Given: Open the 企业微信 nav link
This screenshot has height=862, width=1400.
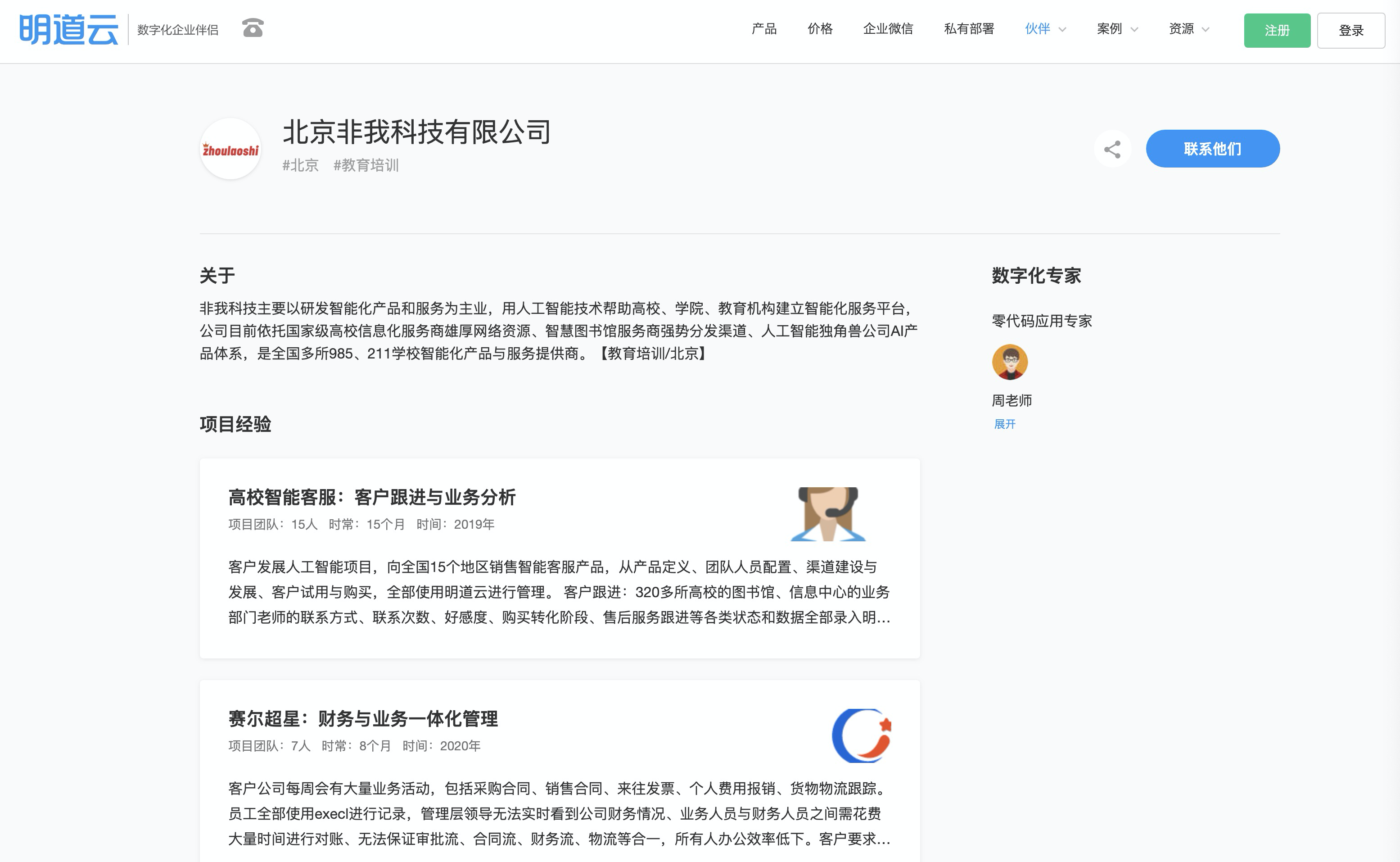Looking at the screenshot, I should pos(888,29).
